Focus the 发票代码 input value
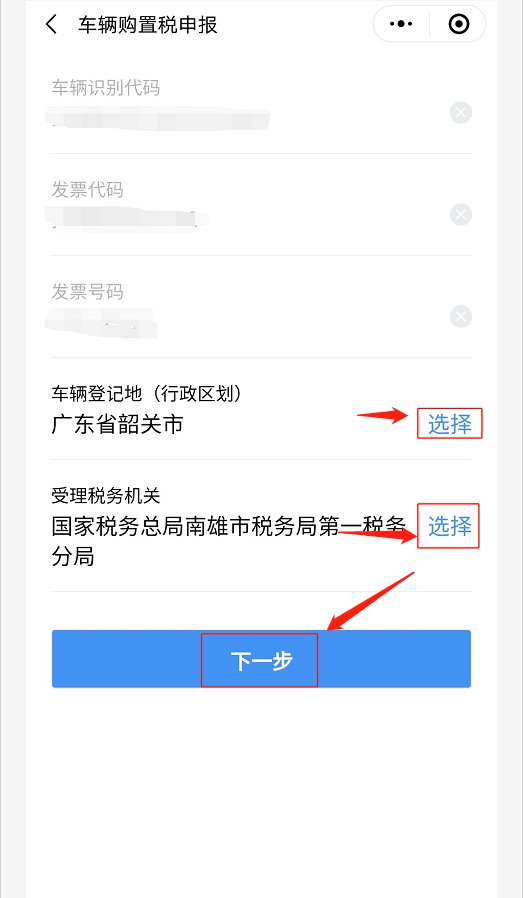The height and width of the screenshot is (898, 523). click(x=127, y=219)
